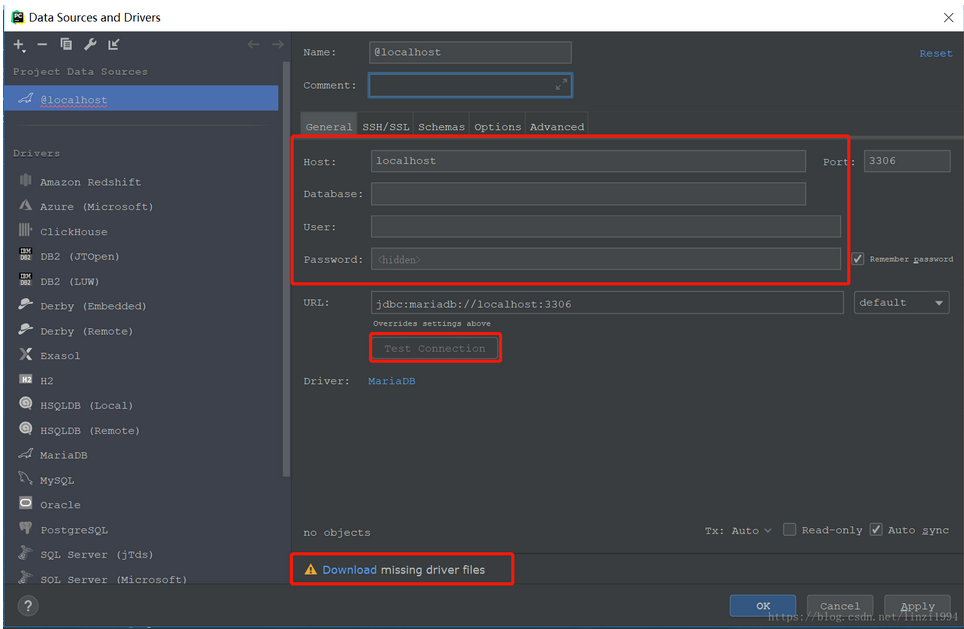Click the make global import icon
The width and height of the screenshot is (964, 629).
pos(114,44)
